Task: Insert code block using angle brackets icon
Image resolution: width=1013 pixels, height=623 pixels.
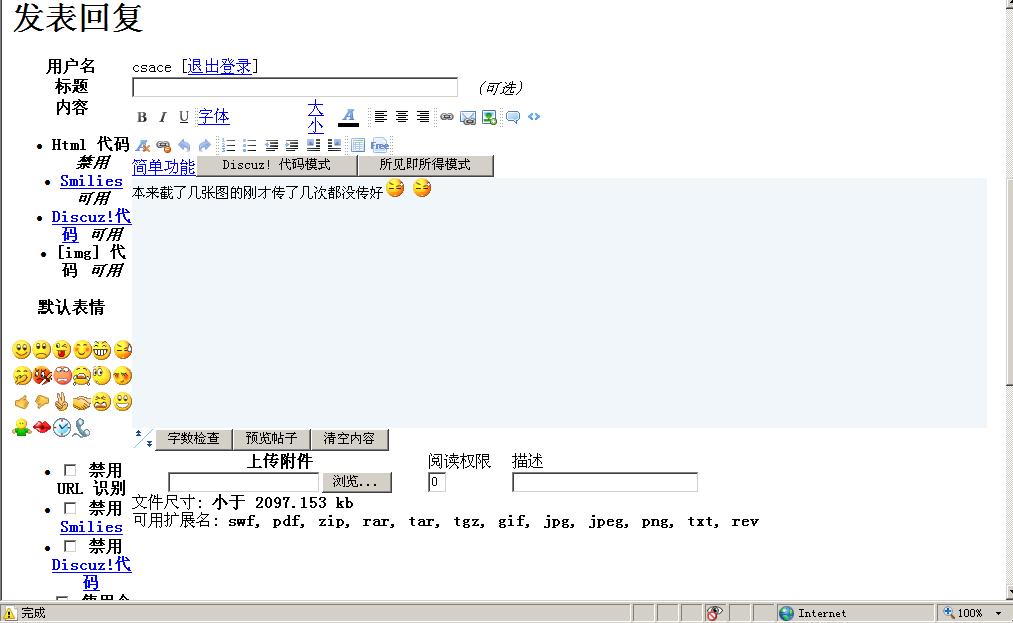Action: click(x=534, y=117)
